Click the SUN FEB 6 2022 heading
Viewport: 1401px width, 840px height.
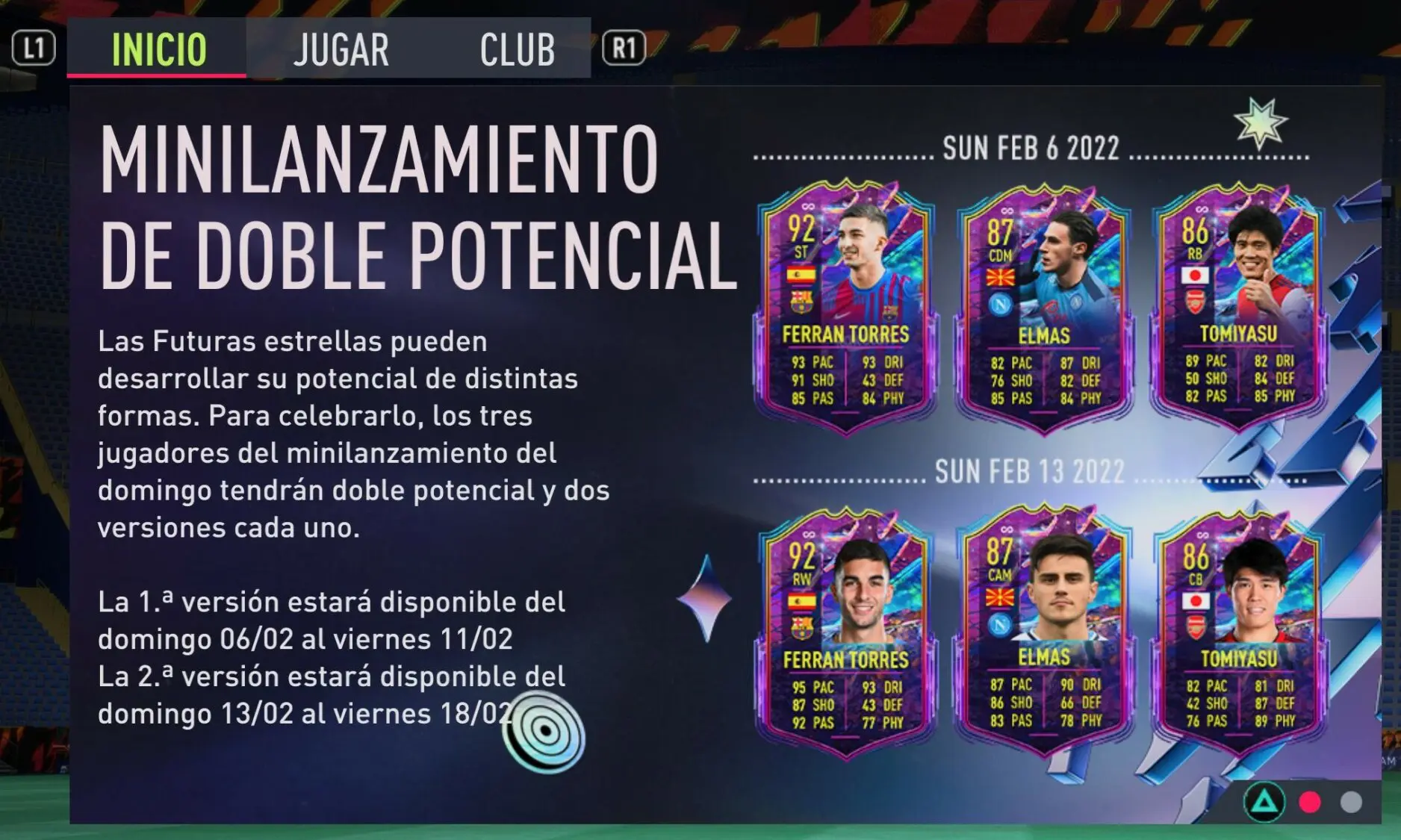pos(1031,148)
